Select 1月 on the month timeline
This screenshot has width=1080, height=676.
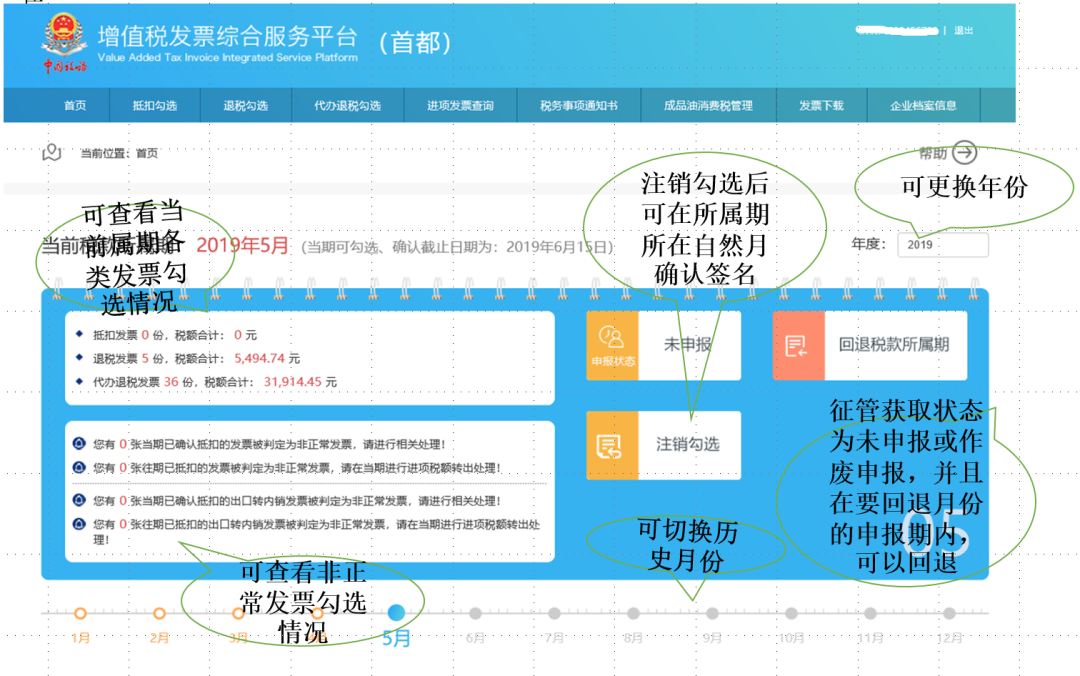pyautogui.click(x=81, y=613)
